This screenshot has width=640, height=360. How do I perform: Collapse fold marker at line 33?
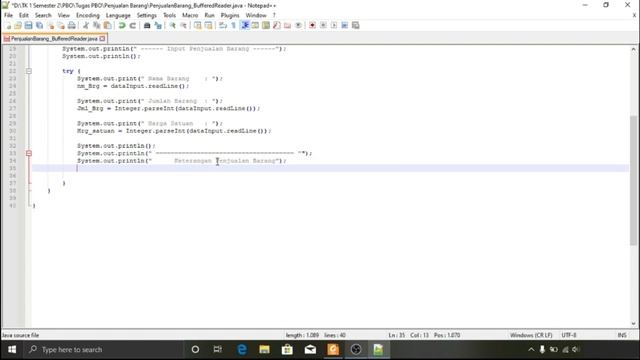pos(29,153)
